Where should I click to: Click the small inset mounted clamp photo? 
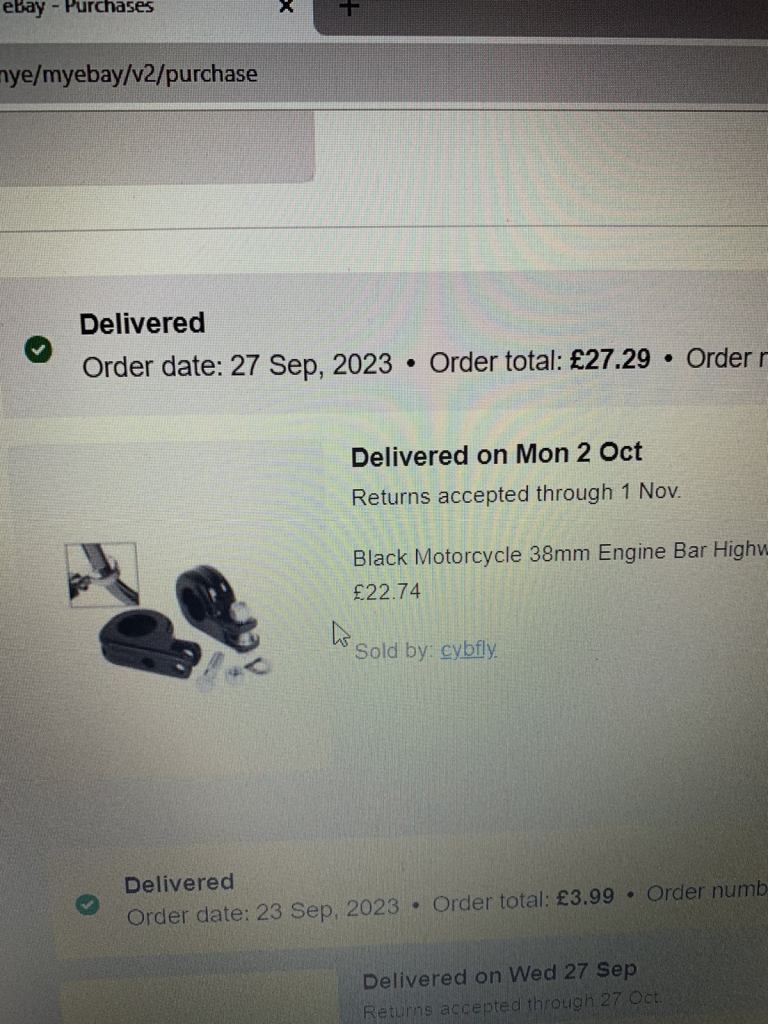tap(103, 574)
